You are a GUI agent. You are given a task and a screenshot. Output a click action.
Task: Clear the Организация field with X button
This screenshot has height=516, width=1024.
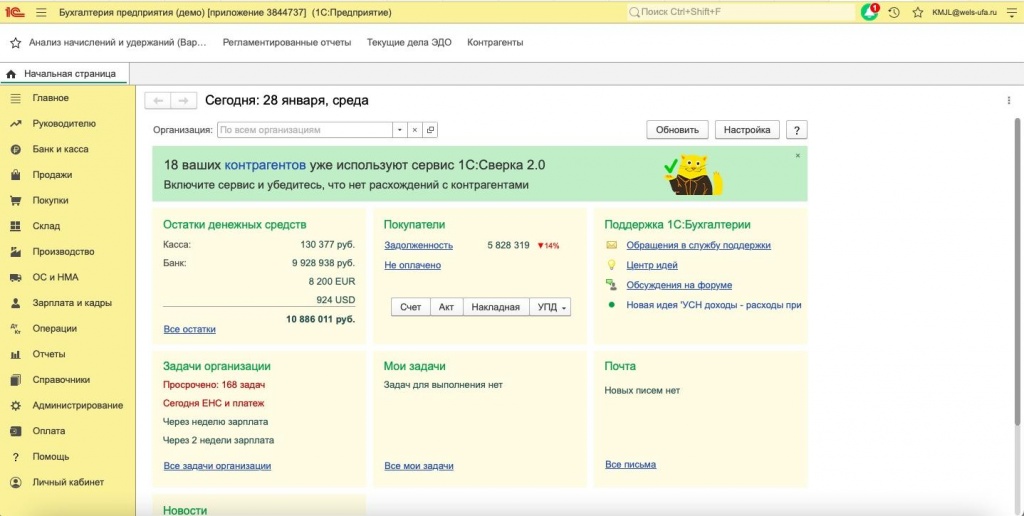pyautogui.click(x=414, y=130)
